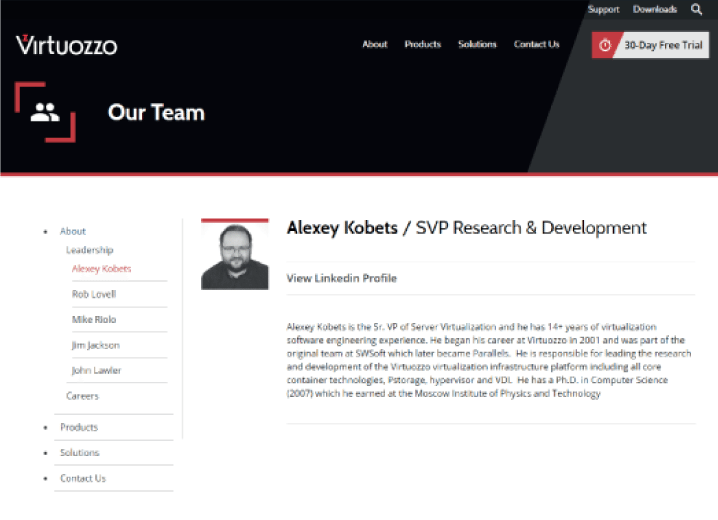The height and width of the screenshot is (520, 718).
Task: Select Alexey Kobets in the sidebar
Action: pos(102,269)
